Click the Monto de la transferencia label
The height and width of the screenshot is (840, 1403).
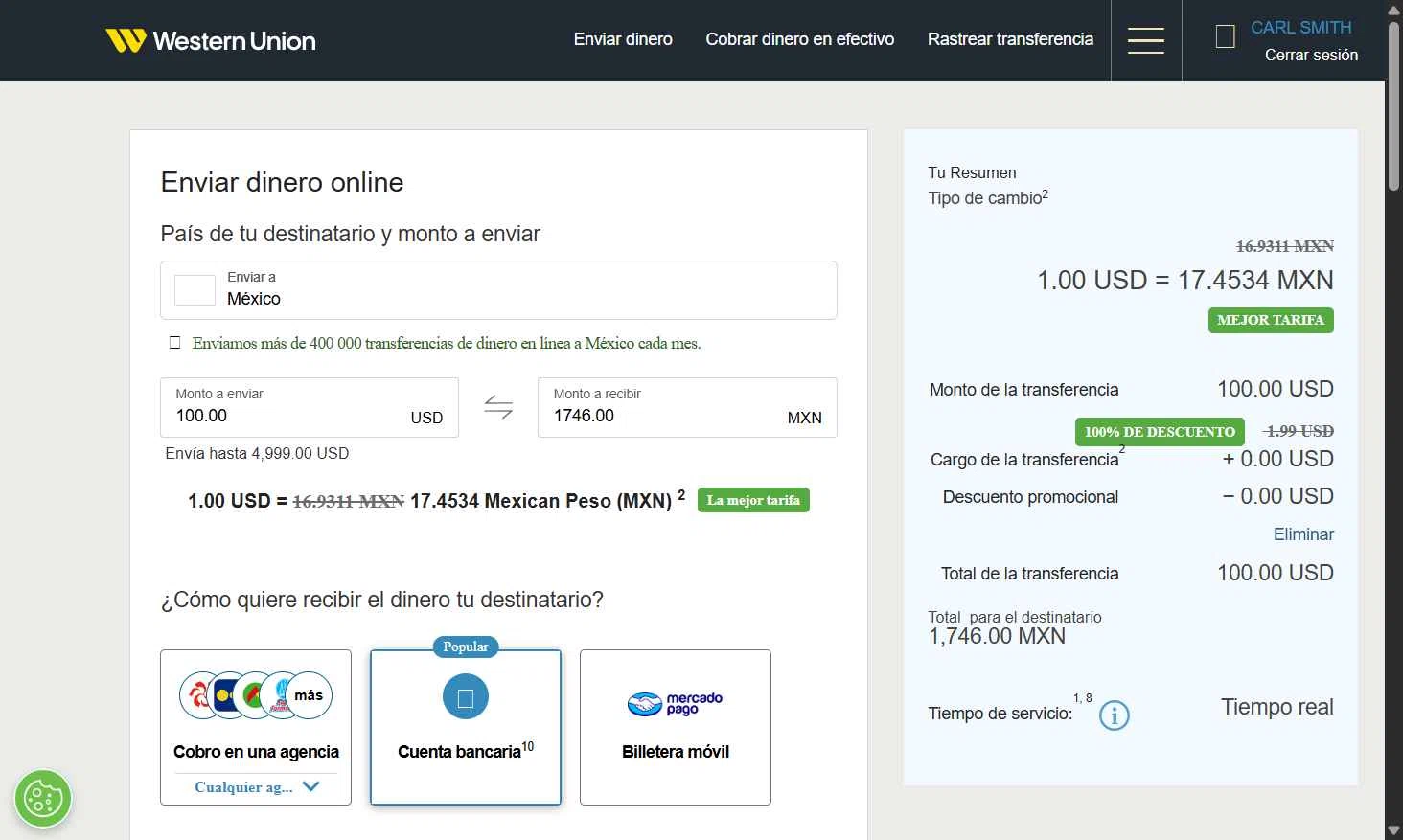coord(1023,390)
